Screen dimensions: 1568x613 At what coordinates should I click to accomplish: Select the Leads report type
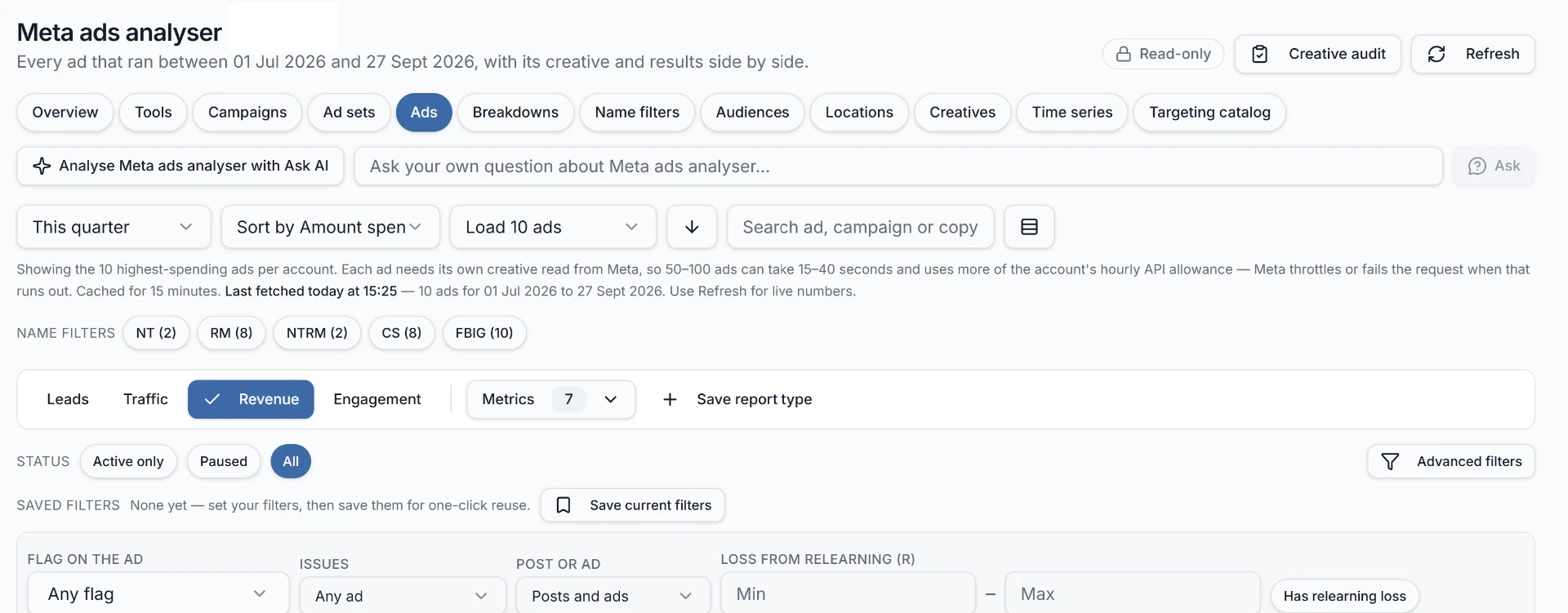[x=68, y=399]
